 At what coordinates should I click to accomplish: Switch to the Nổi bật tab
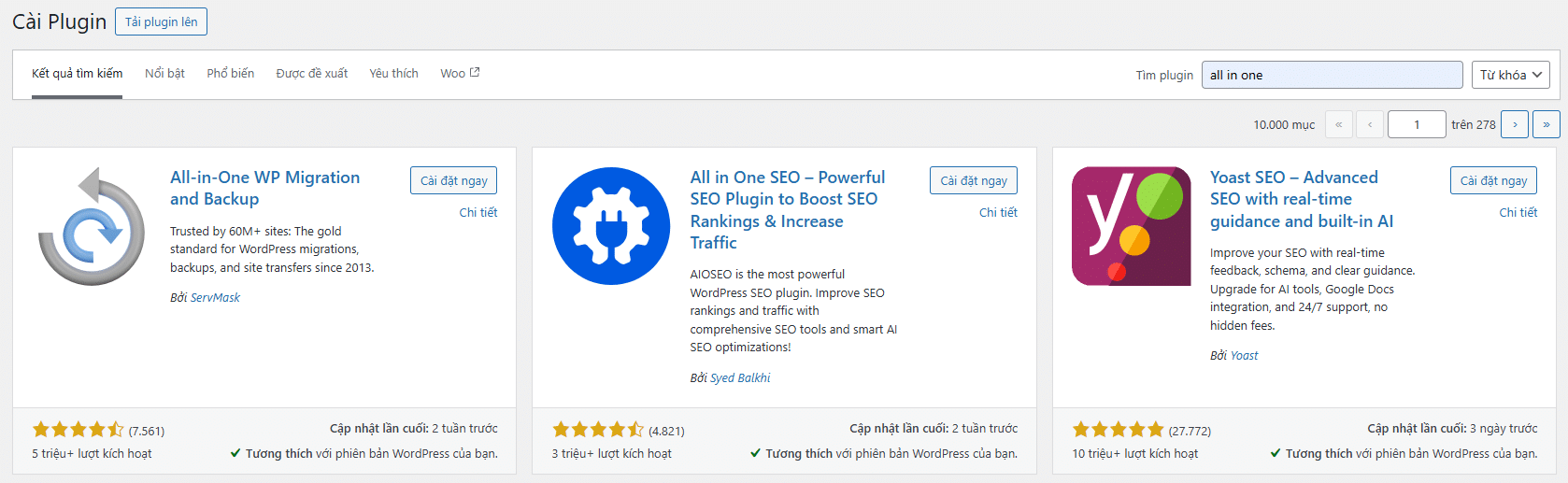coord(164,73)
